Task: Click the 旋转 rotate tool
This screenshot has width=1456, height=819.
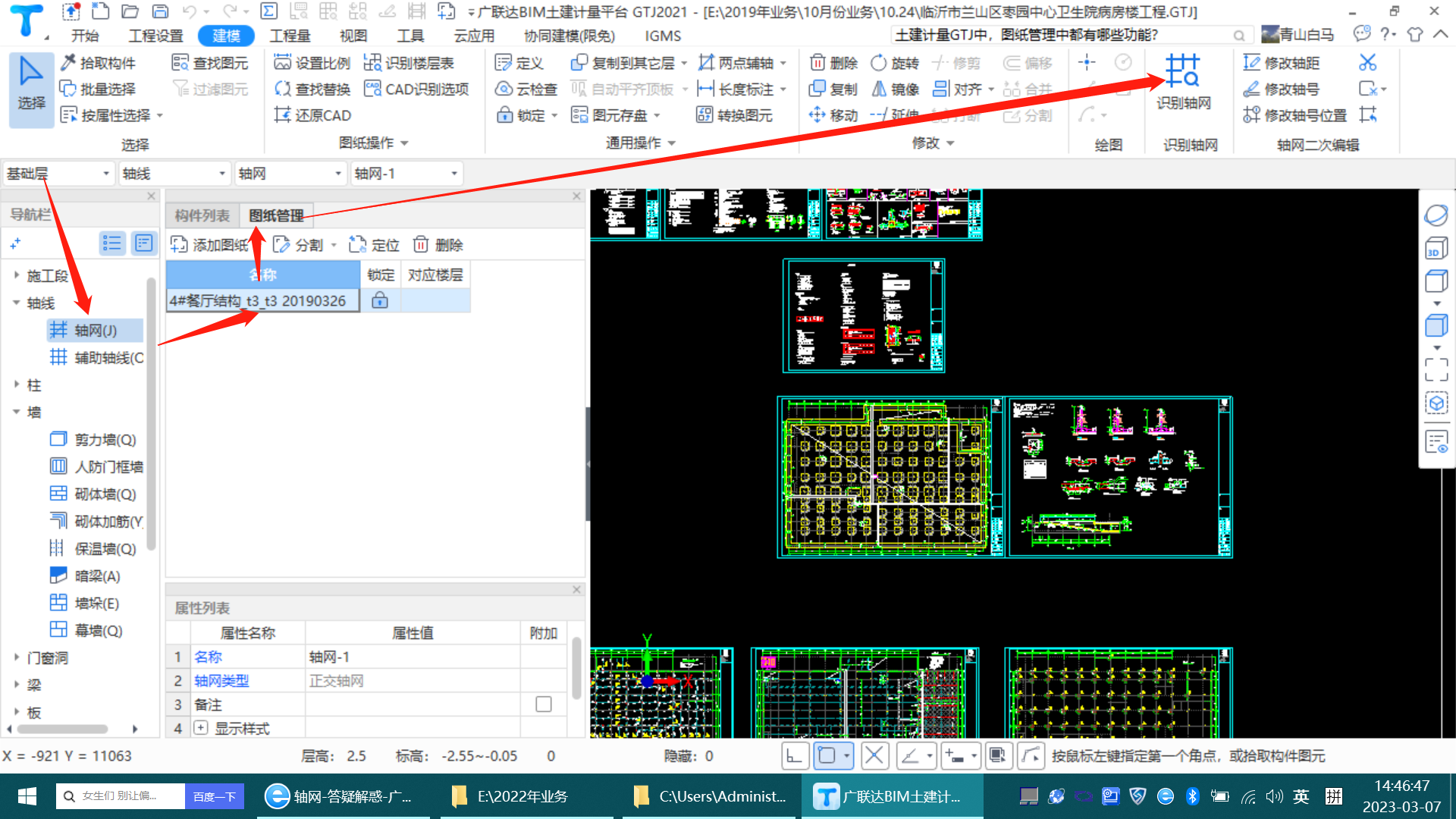Action: pos(895,63)
